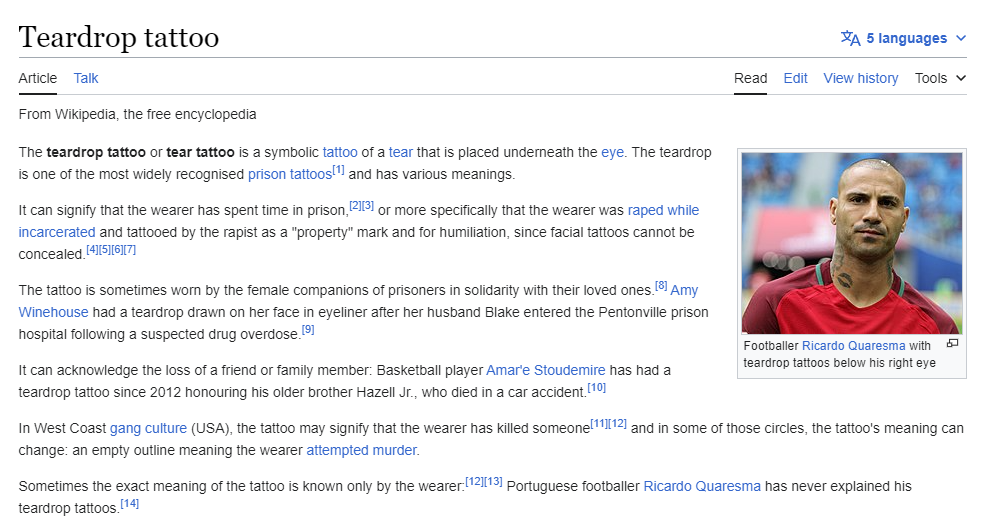Follow the 'gang culture' link
This screenshot has height=529, width=989.
[x=148, y=428]
